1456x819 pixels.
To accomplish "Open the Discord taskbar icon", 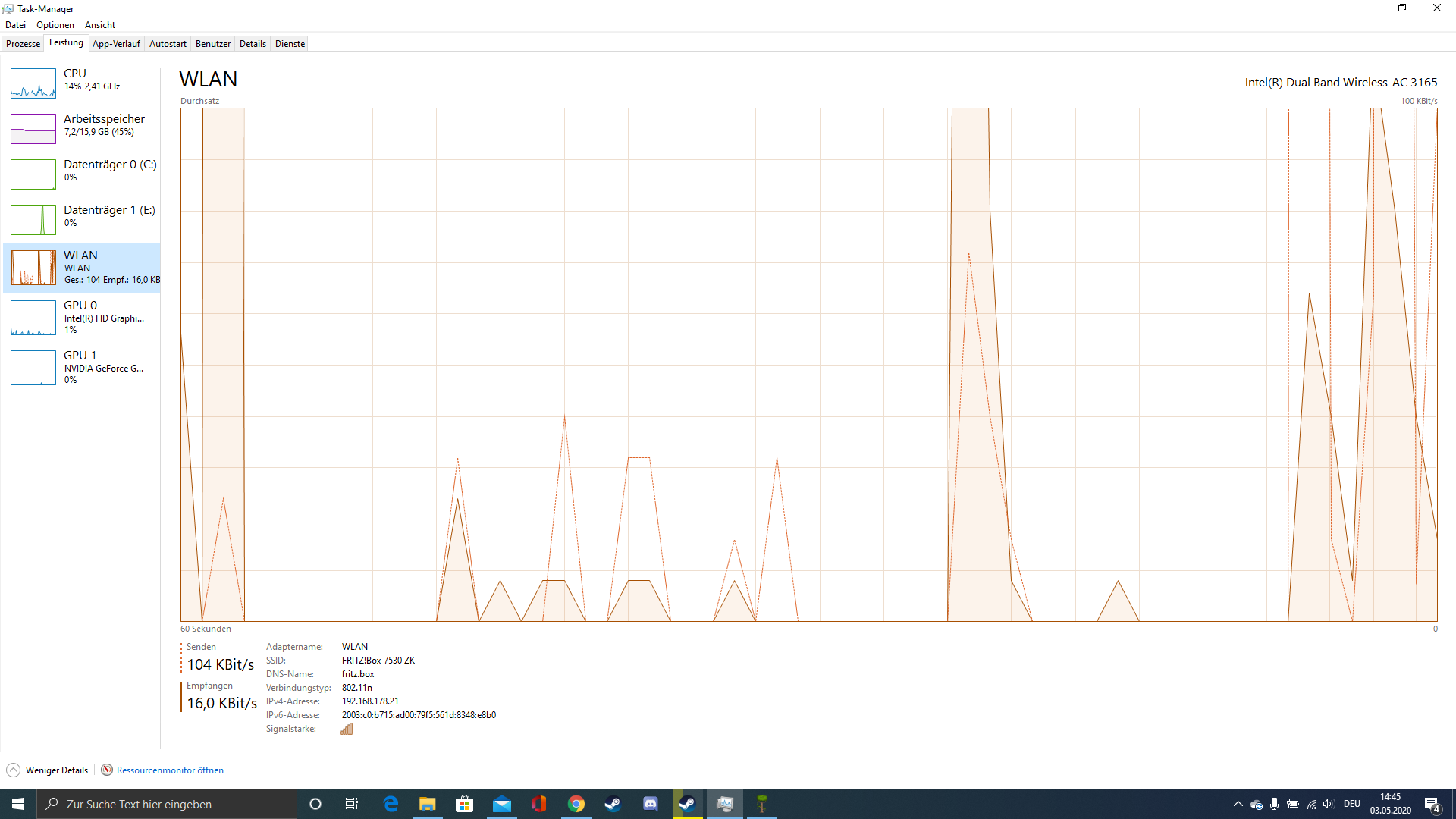I will tap(650, 804).
